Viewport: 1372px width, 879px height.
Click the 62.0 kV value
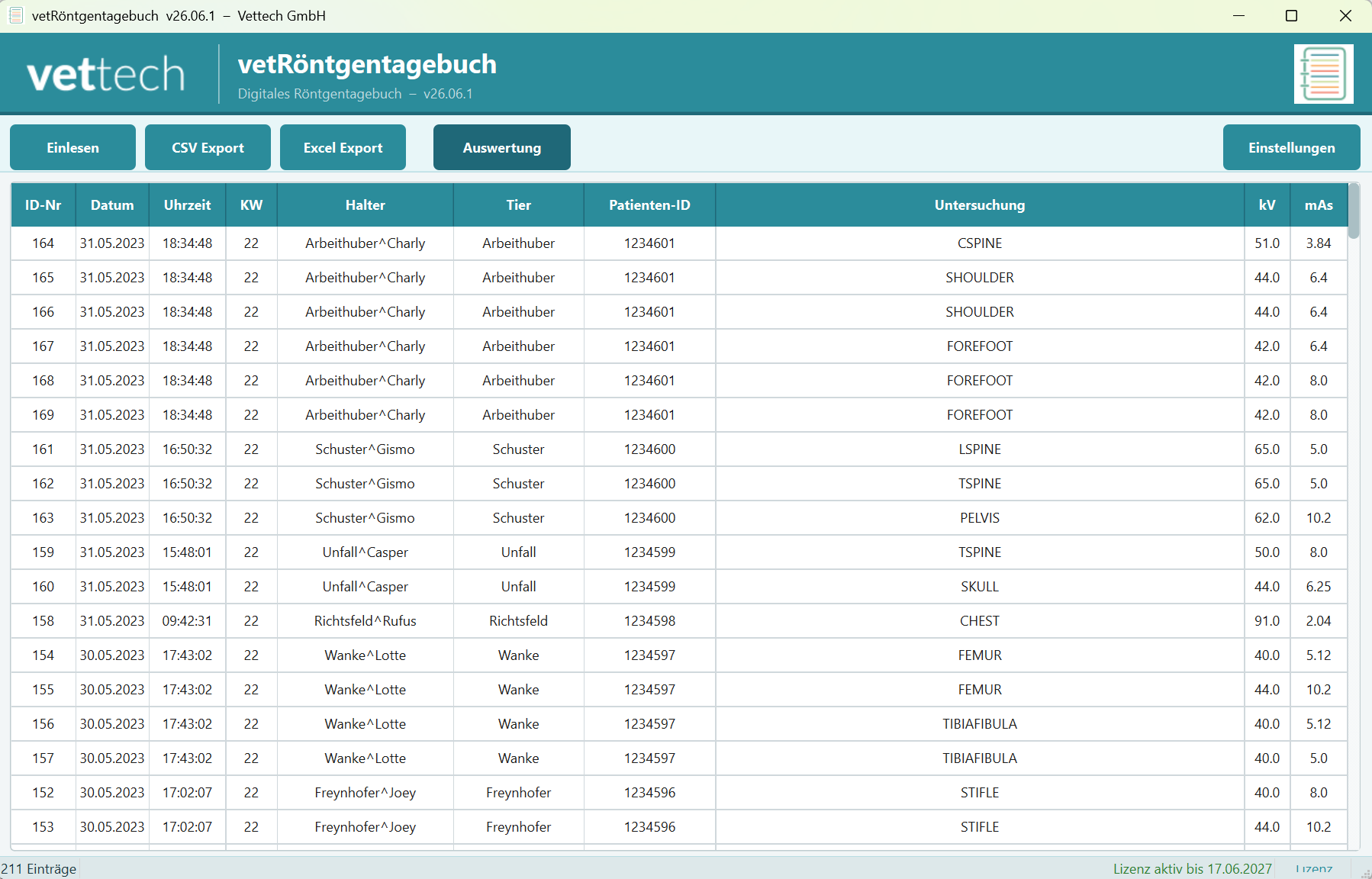[x=1267, y=518]
